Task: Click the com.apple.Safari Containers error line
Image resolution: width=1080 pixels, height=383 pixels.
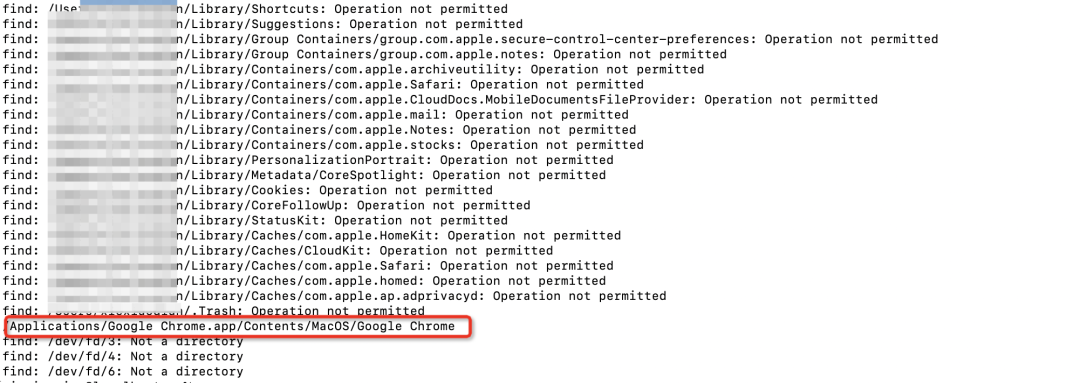Action: (x=323, y=85)
